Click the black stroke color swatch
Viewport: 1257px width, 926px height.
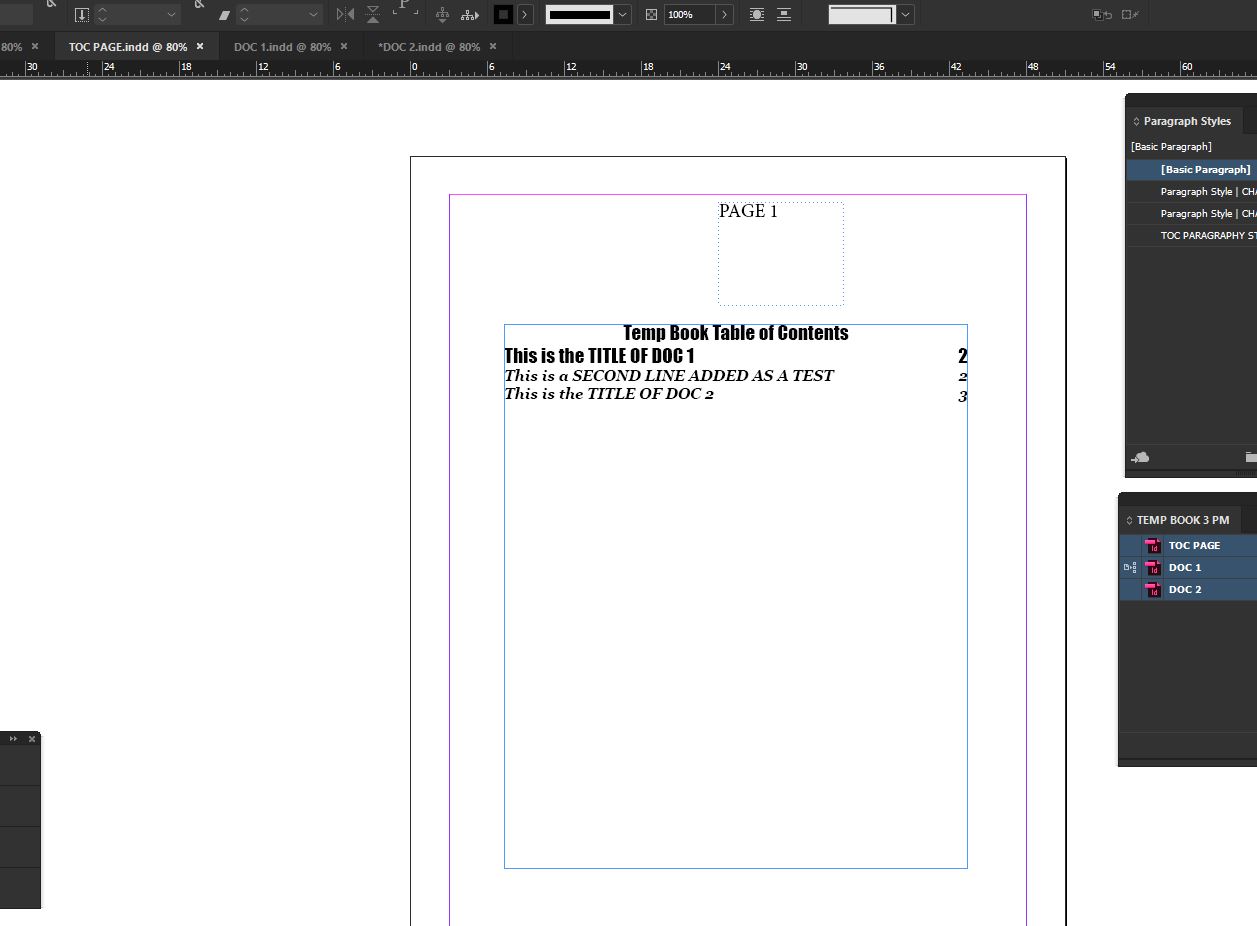click(504, 15)
